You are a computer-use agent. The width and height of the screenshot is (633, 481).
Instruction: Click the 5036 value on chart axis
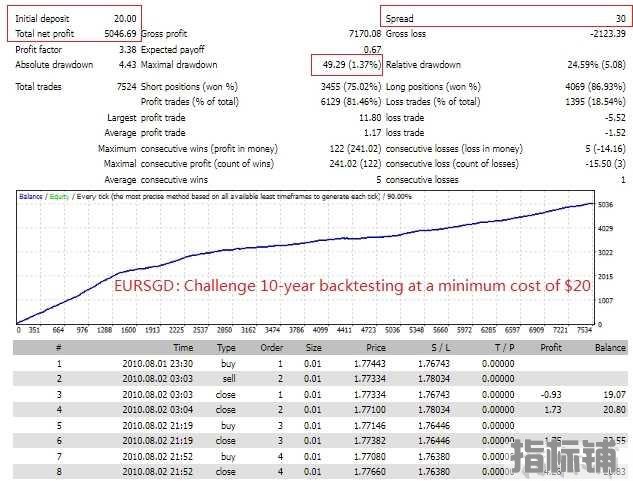coord(606,205)
